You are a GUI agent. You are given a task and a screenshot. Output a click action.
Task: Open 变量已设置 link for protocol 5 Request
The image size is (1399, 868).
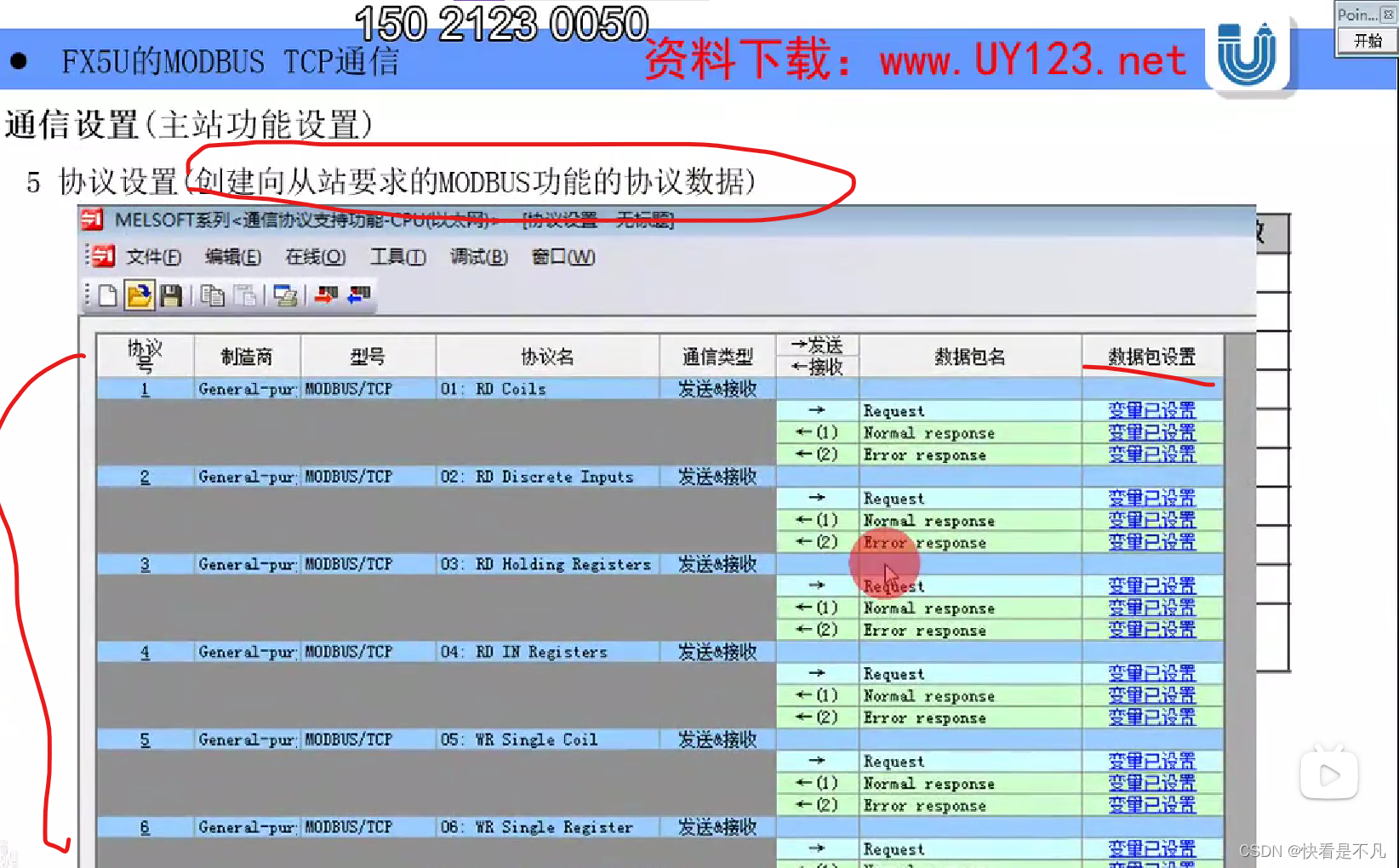click(x=1152, y=761)
